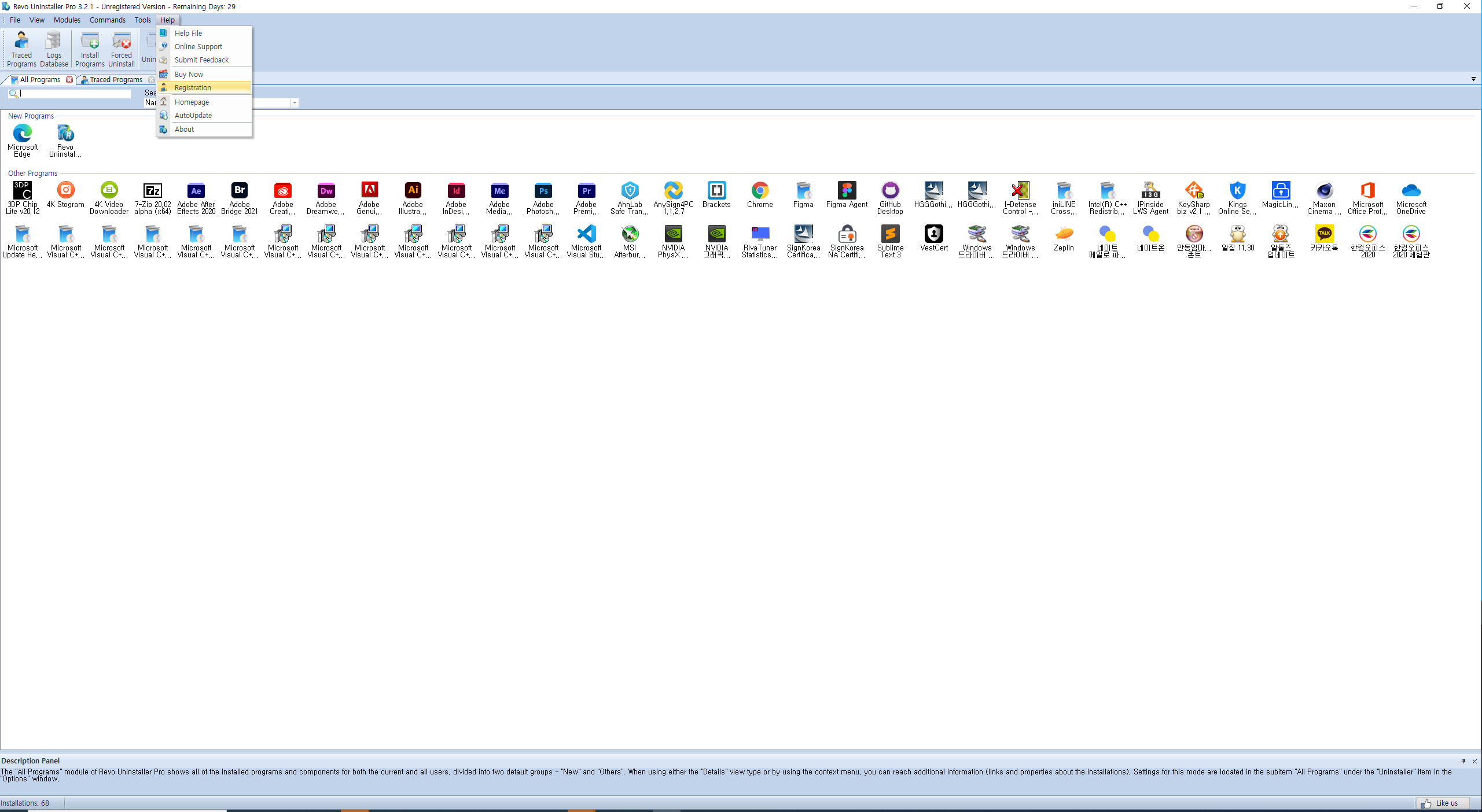
Task: Launch the Forced Uninstall tool
Action: [x=122, y=49]
